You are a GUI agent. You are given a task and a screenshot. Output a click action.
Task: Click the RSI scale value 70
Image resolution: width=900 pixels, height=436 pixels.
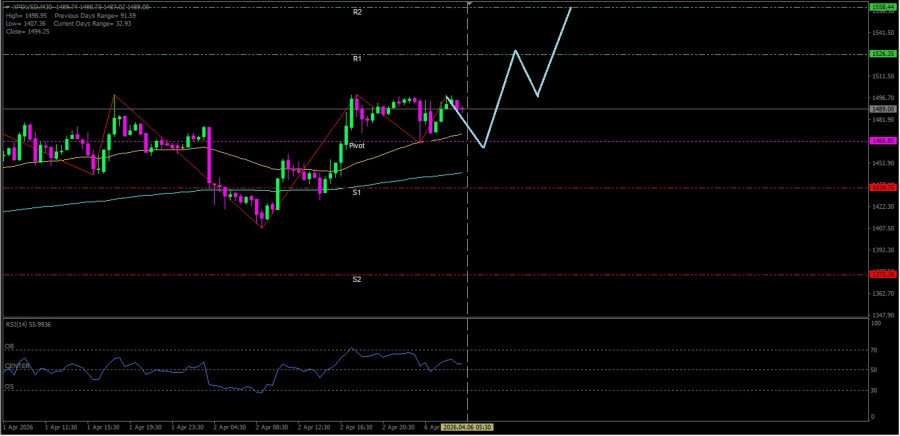[875, 349]
